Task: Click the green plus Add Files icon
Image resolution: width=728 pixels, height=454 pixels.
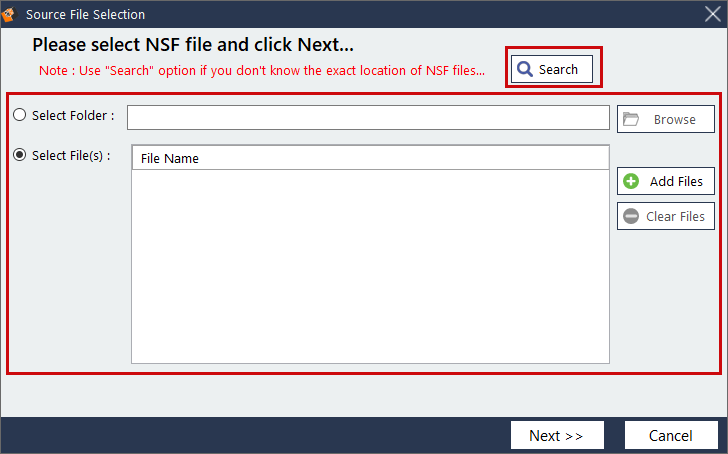Action: 631,182
